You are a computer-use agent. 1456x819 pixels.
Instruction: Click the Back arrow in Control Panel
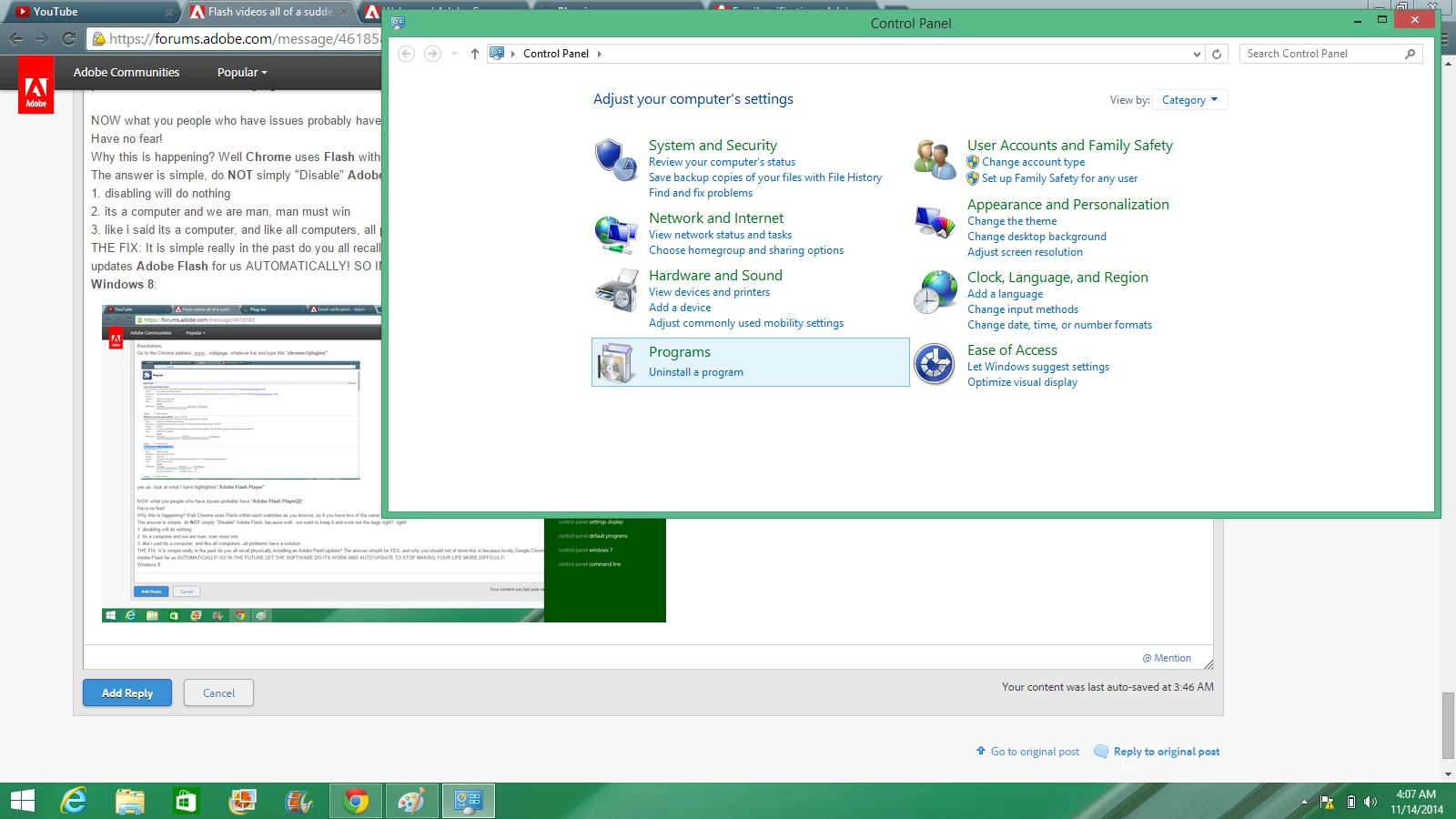point(407,54)
